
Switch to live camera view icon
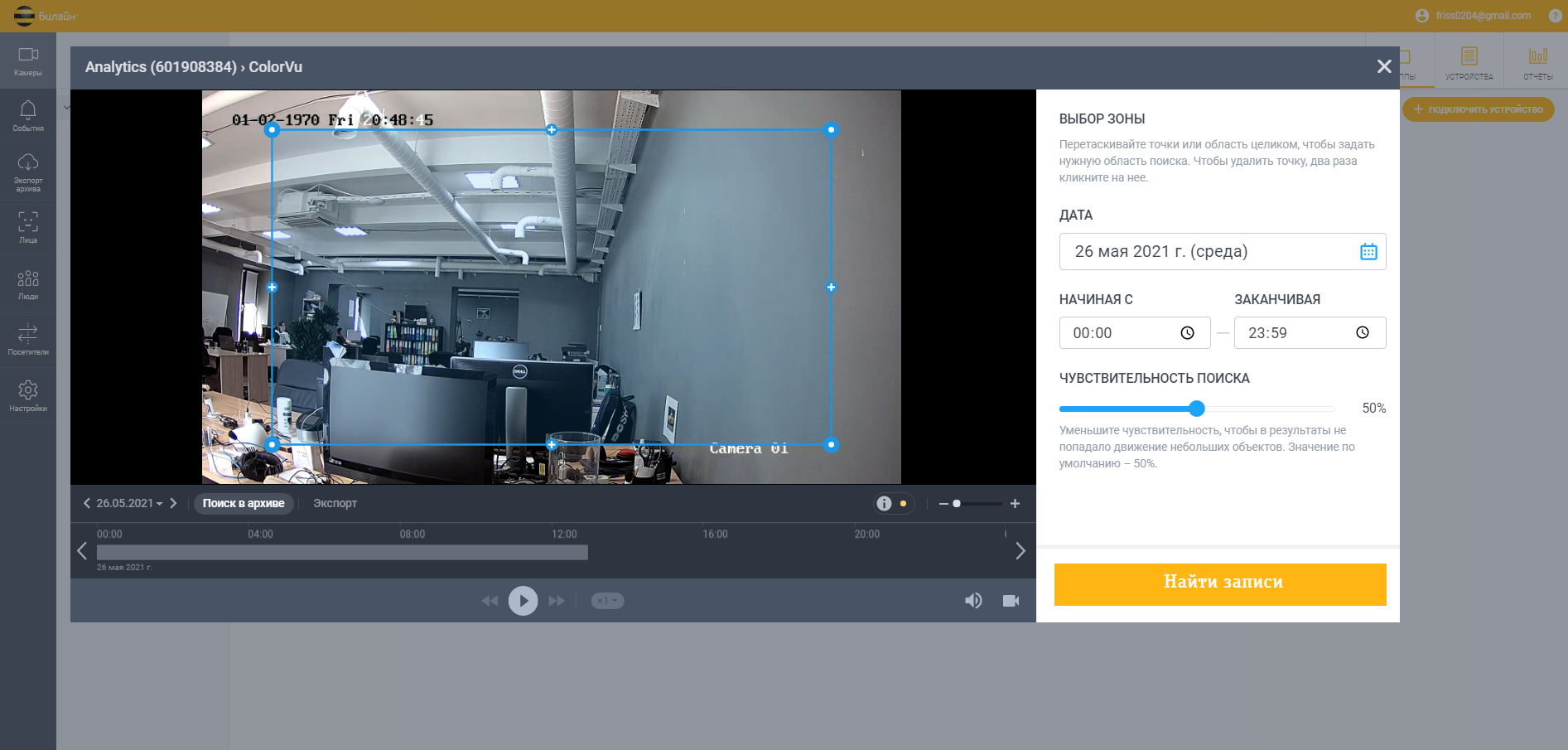pyautogui.click(x=1011, y=601)
